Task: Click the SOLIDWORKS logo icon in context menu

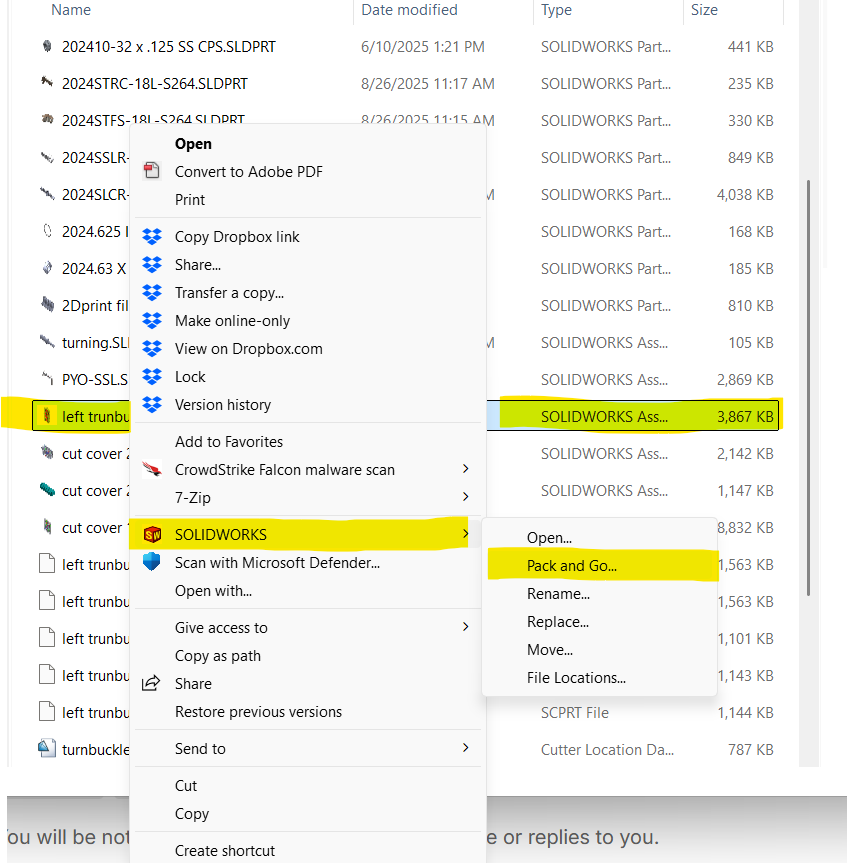Action: (152, 534)
